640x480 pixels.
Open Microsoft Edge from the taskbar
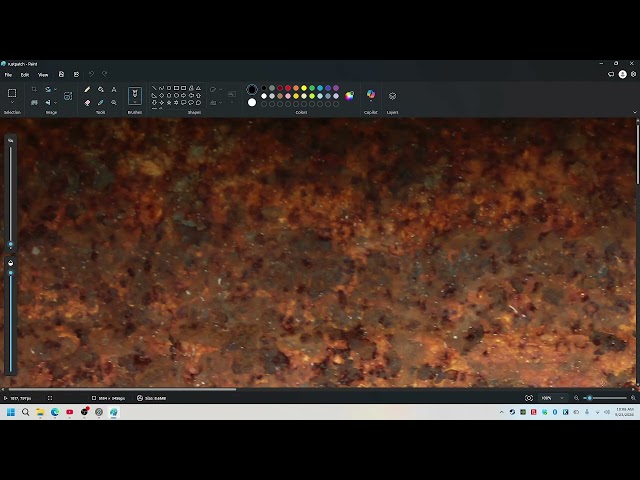[55, 412]
